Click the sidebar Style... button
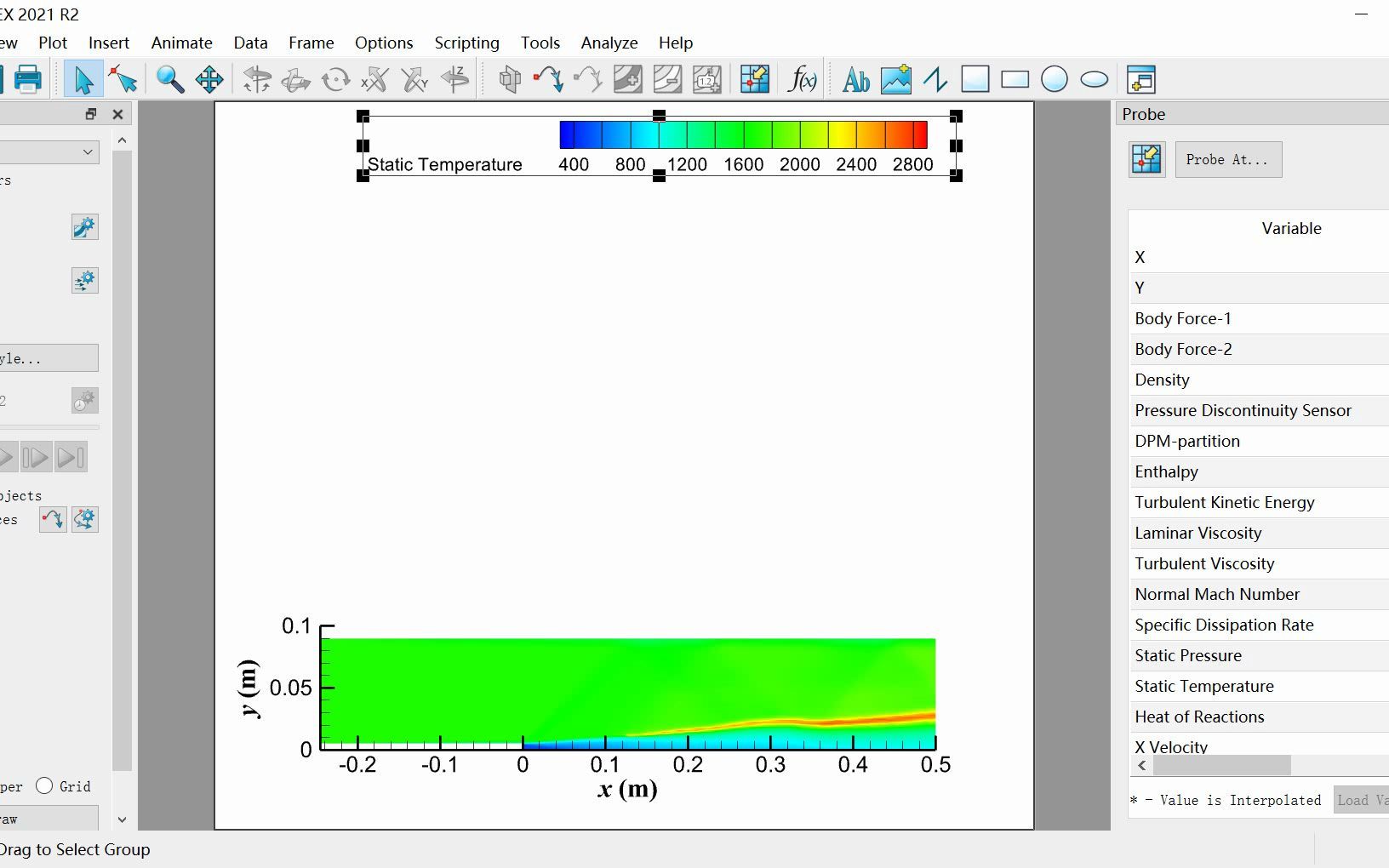 (x=49, y=358)
